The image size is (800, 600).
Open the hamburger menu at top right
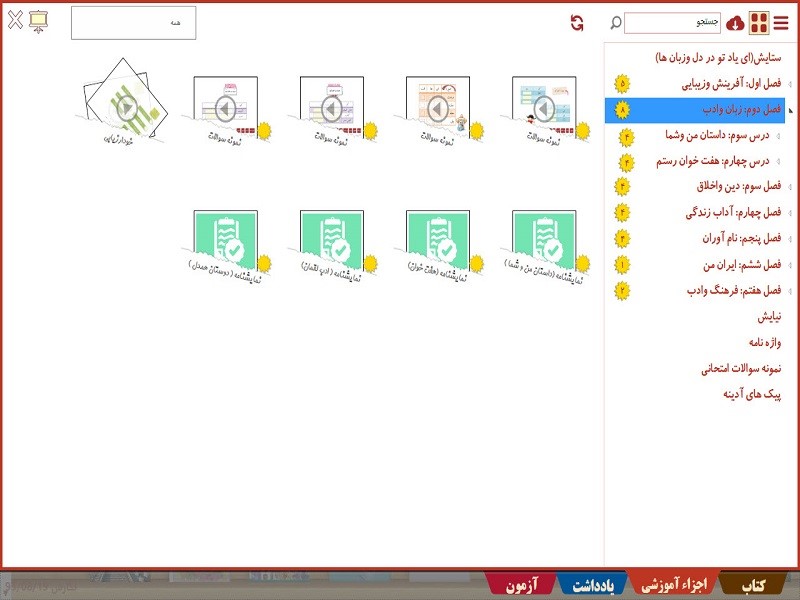pyautogui.click(x=783, y=23)
